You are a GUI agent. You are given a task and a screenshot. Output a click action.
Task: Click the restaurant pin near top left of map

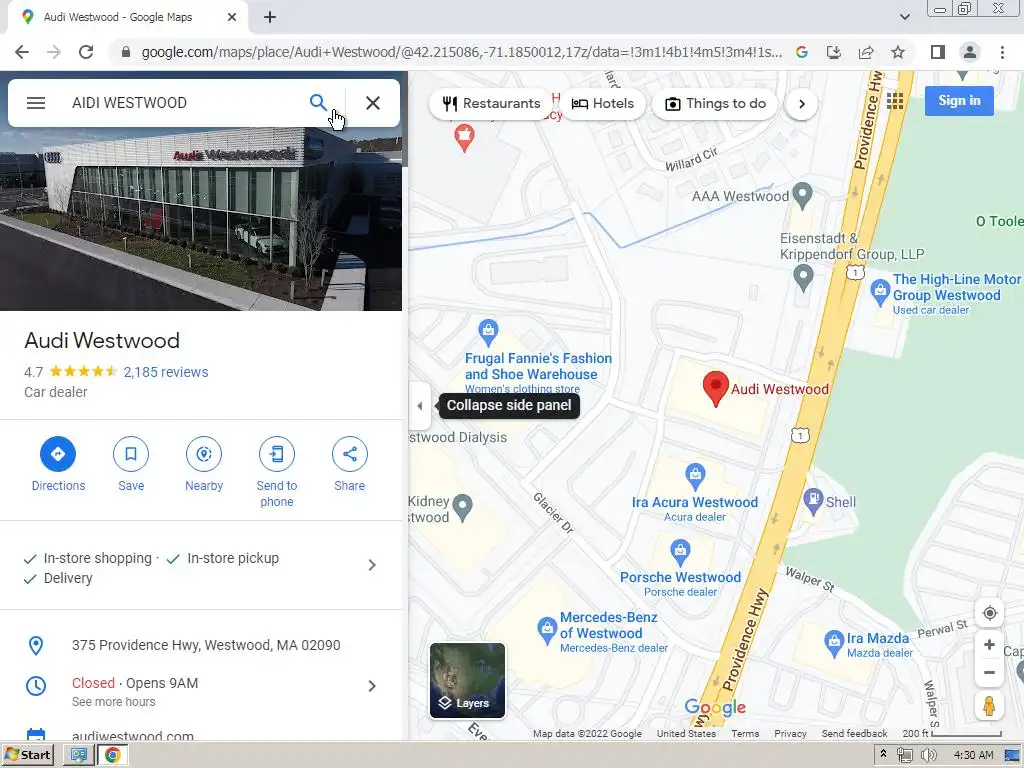click(x=464, y=136)
